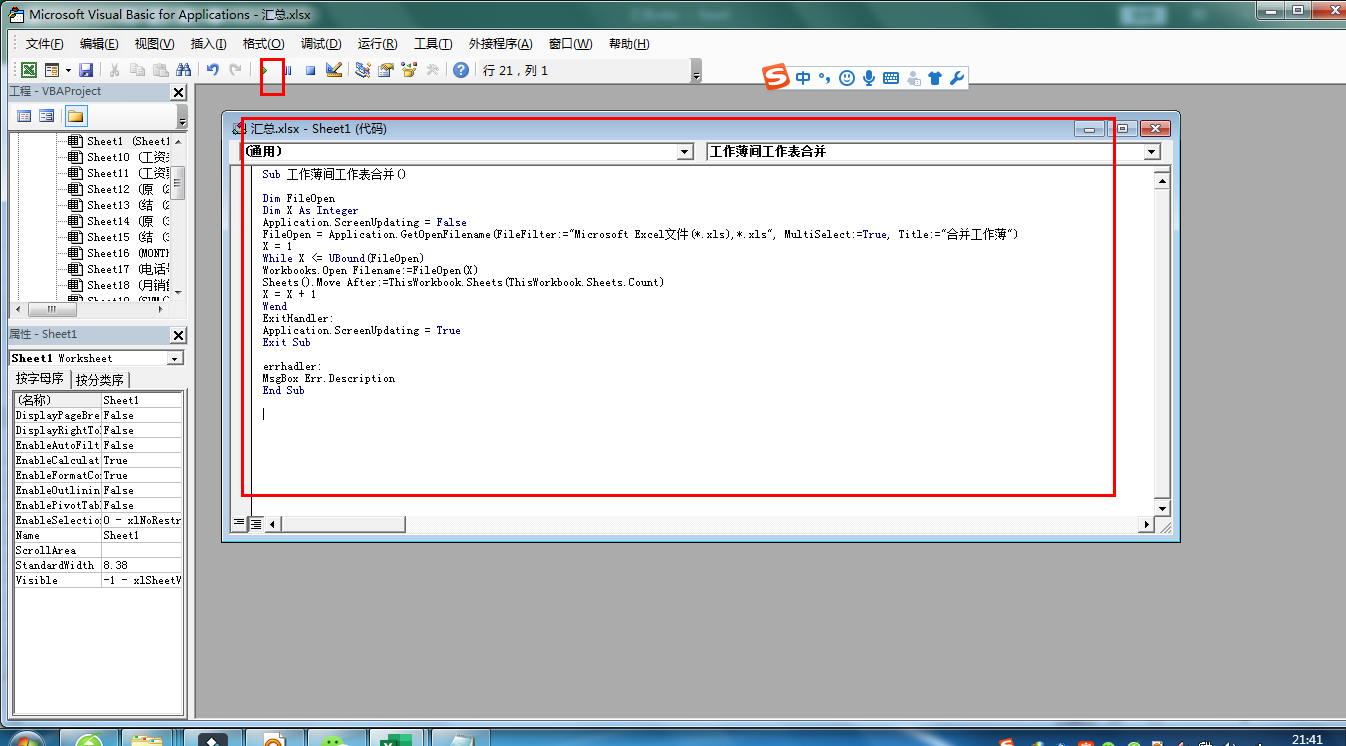Close the 属性 - Sheet1 panel
1346x746 pixels.
[179, 335]
